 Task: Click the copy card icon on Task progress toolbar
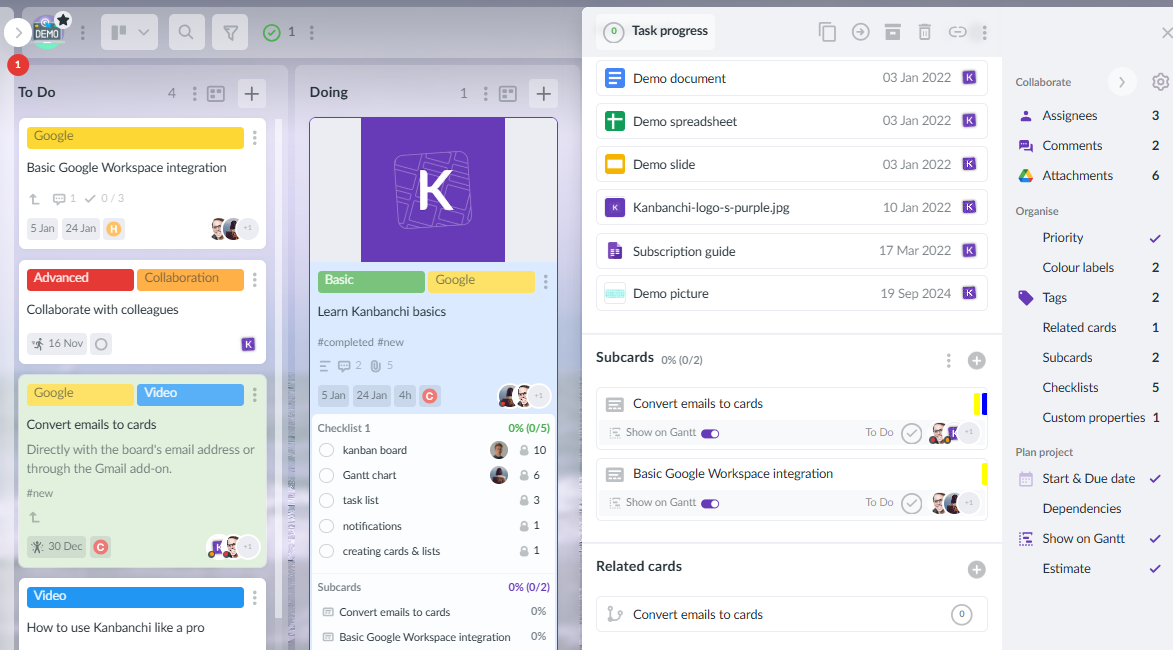click(827, 31)
